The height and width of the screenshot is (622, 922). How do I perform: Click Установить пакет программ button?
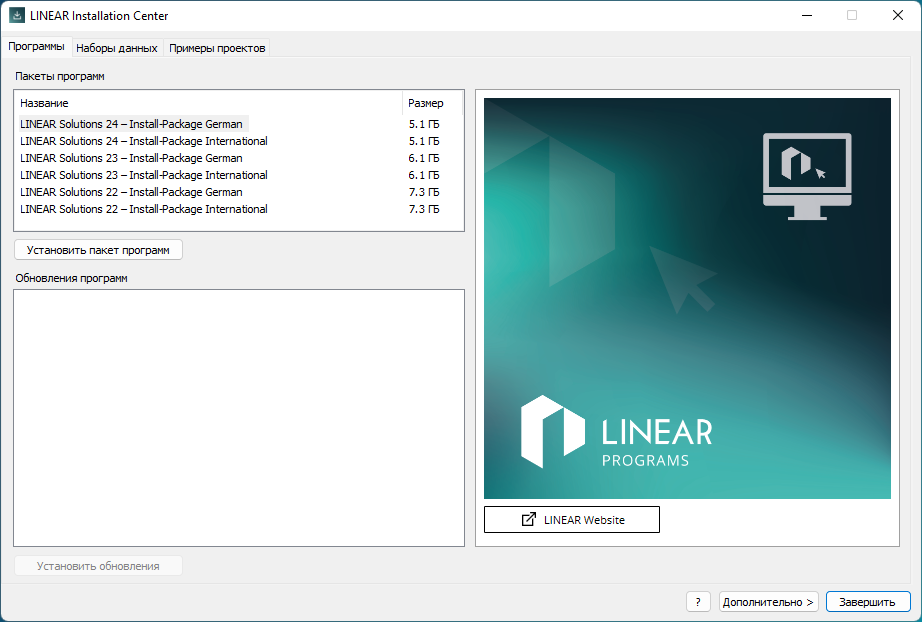tap(98, 250)
